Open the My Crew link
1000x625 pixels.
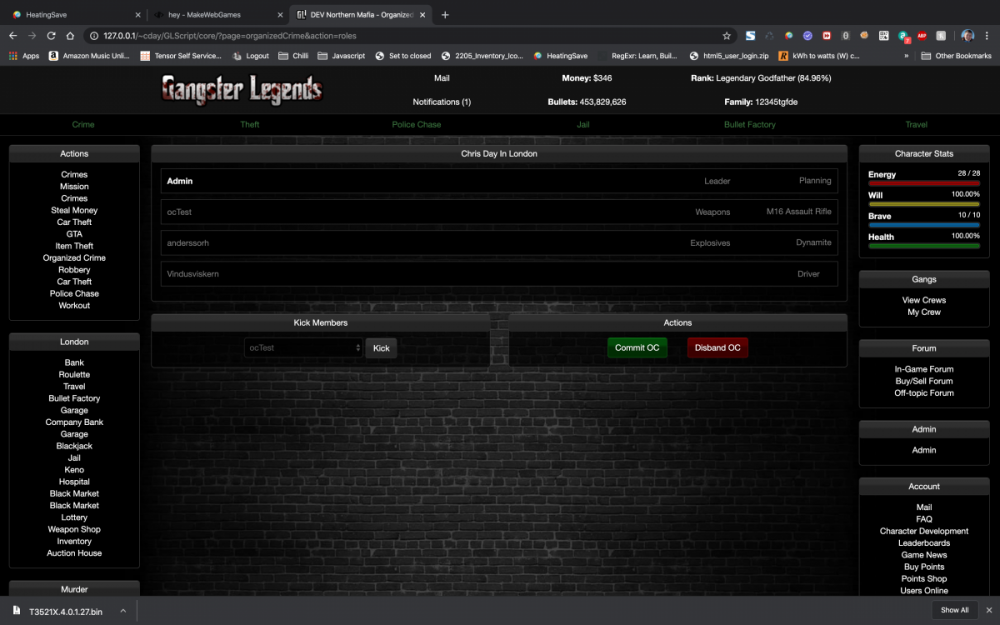923,311
